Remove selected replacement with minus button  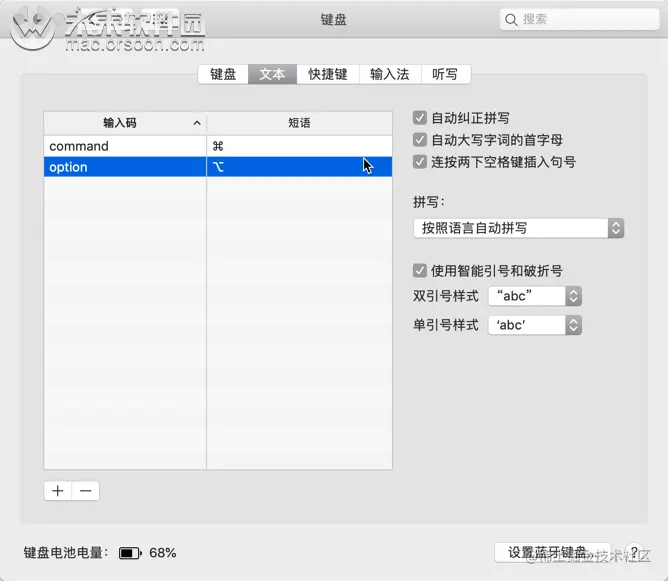[x=86, y=491]
